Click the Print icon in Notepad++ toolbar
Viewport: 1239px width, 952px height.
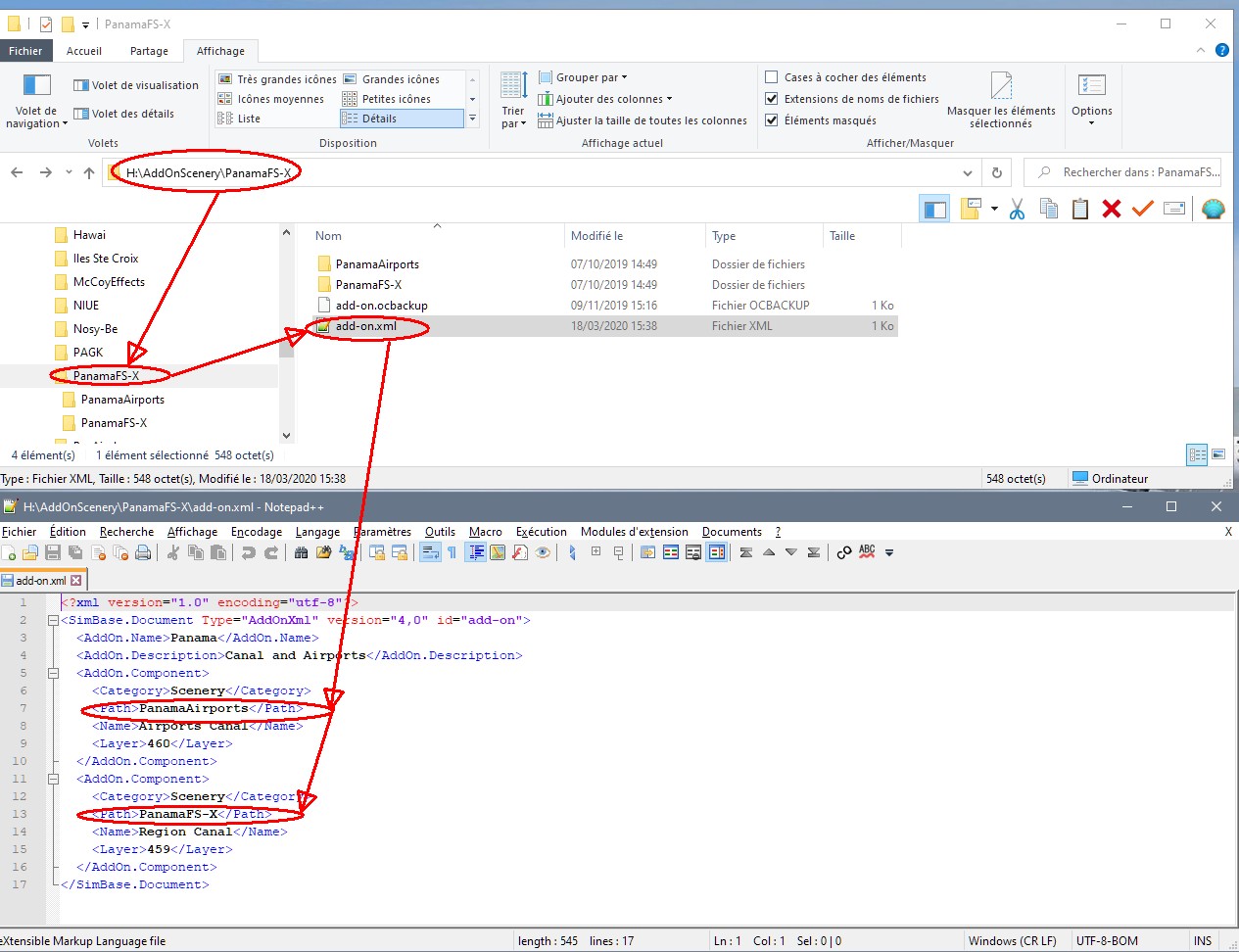[143, 553]
